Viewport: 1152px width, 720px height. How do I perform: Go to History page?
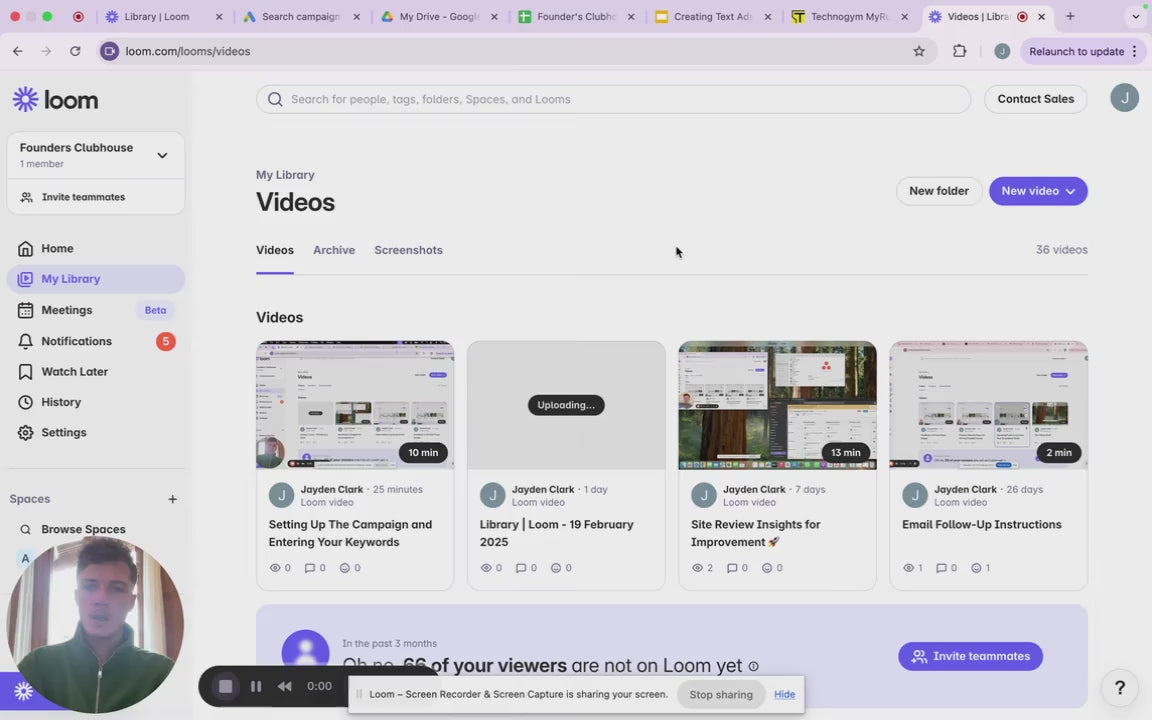tap(61, 402)
